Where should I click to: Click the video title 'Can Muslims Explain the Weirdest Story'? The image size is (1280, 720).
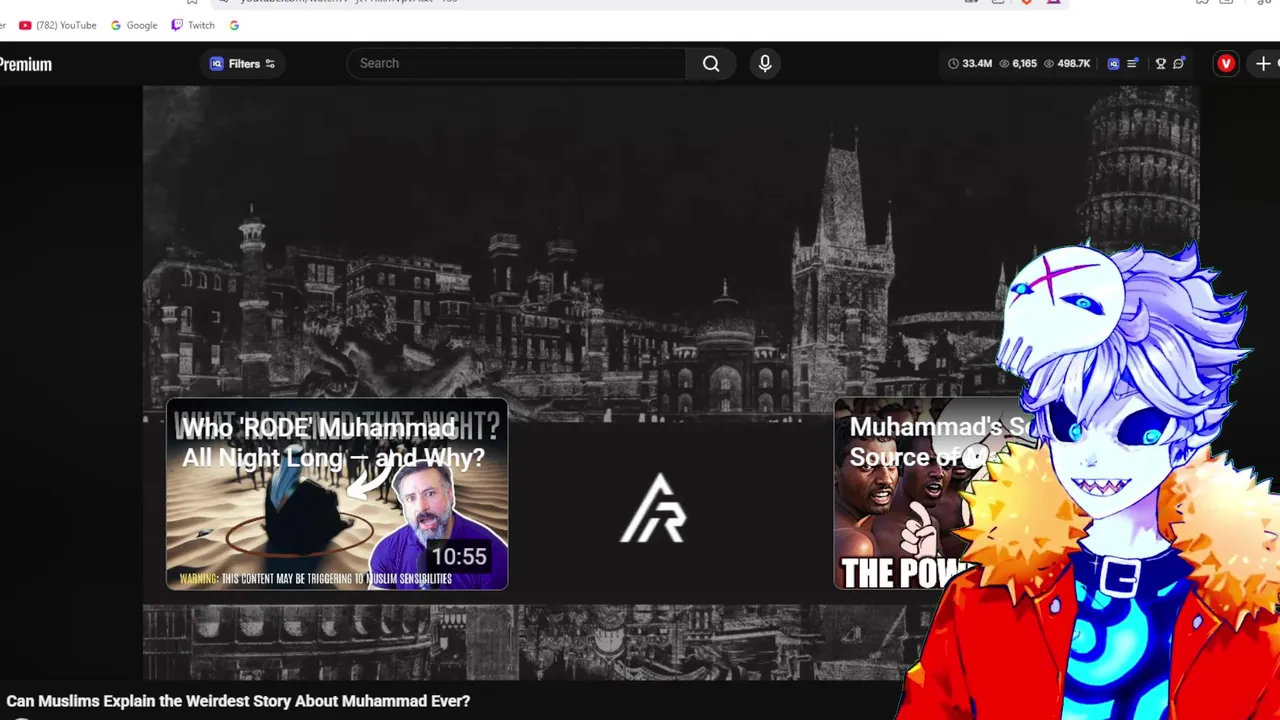(x=238, y=701)
